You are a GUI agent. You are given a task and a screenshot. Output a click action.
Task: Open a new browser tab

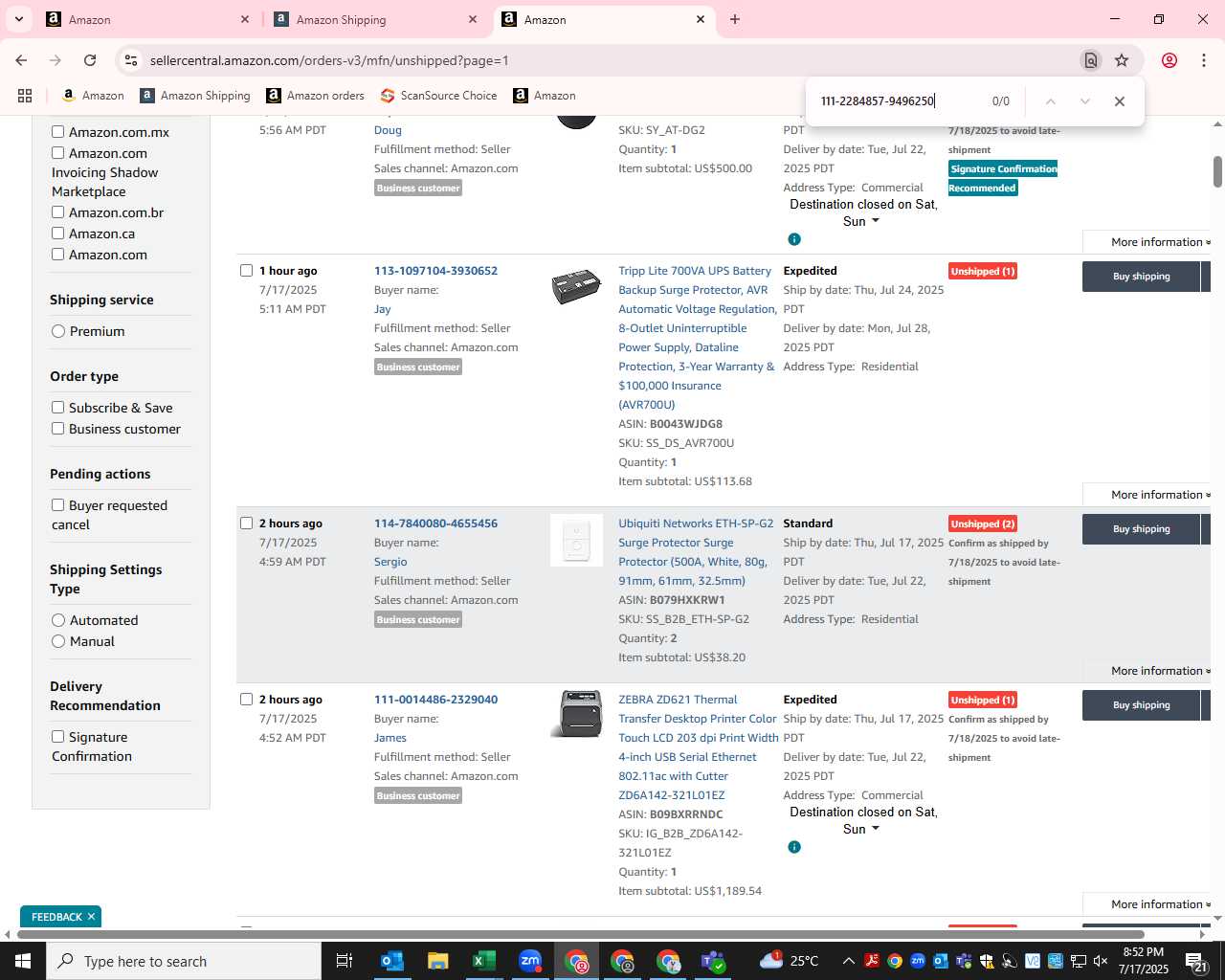[x=735, y=19]
